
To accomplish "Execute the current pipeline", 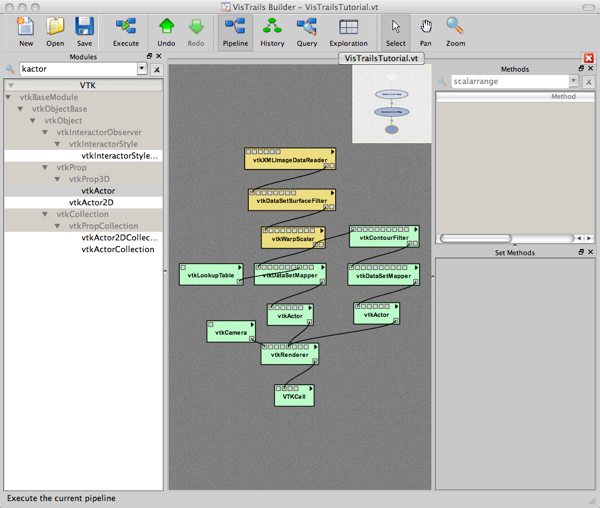I will tap(126, 32).
